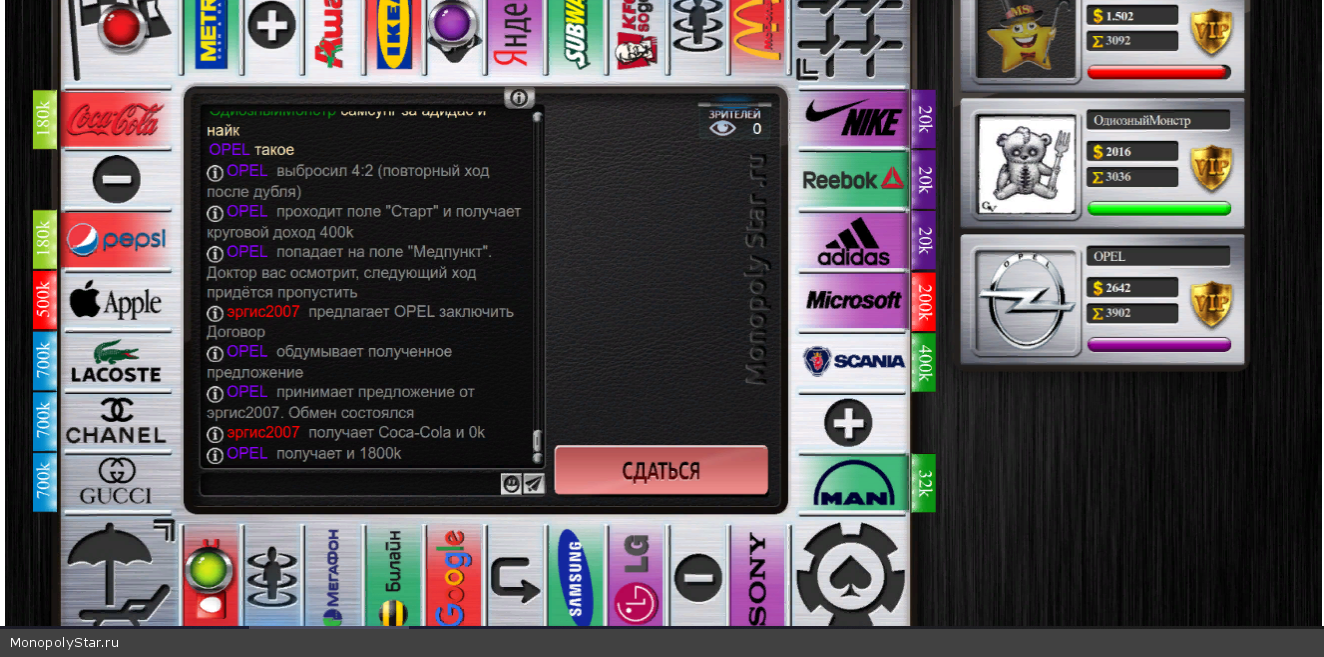
Task: Select the purple player token on the board
Action: coord(454,24)
